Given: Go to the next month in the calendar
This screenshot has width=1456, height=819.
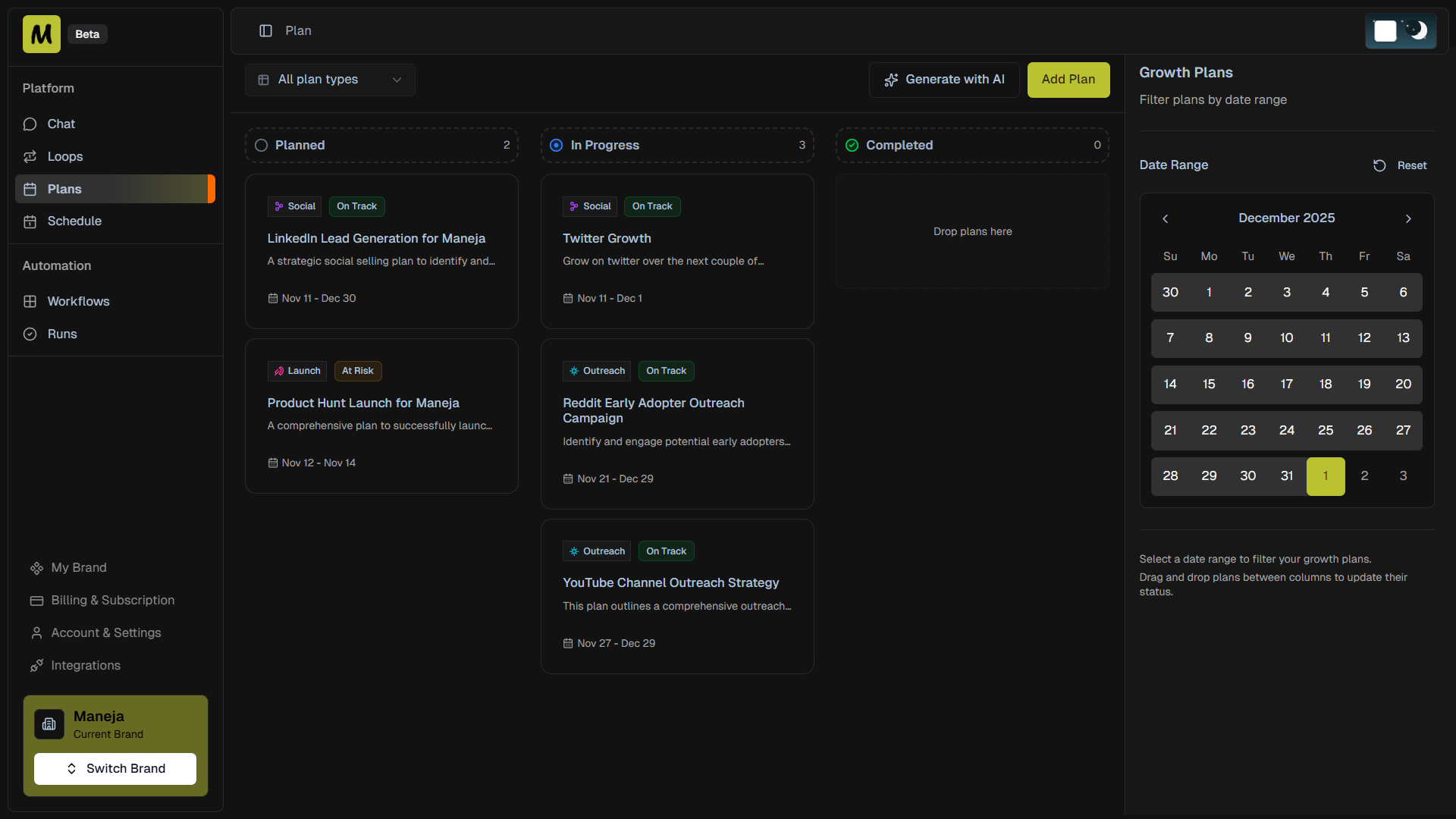Looking at the screenshot, I should coord(1408,218).
